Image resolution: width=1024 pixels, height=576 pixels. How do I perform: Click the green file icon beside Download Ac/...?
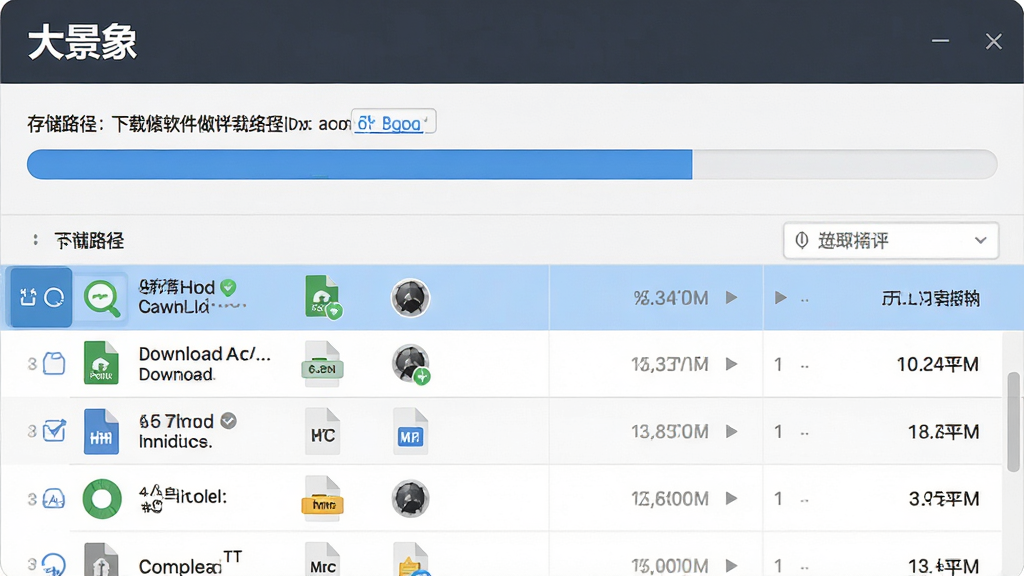[x=101, y=362]
